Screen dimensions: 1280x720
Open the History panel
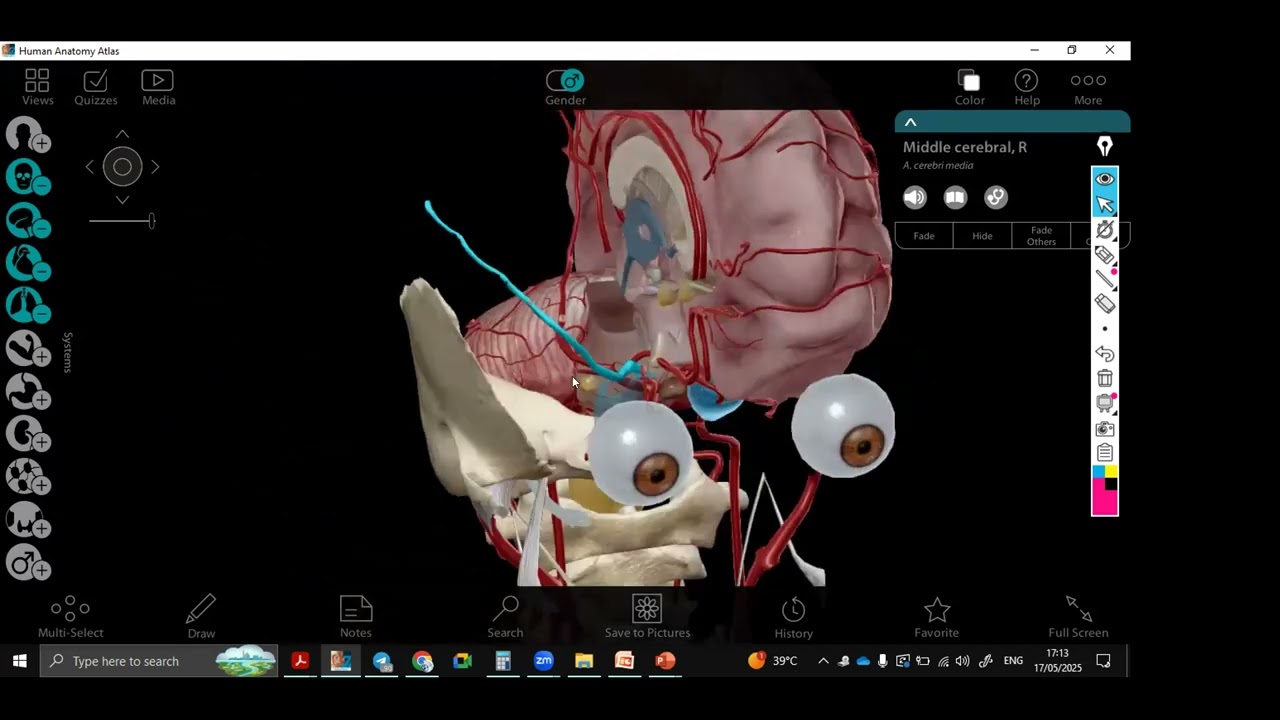pyautogui.click(x=793, y=616)
